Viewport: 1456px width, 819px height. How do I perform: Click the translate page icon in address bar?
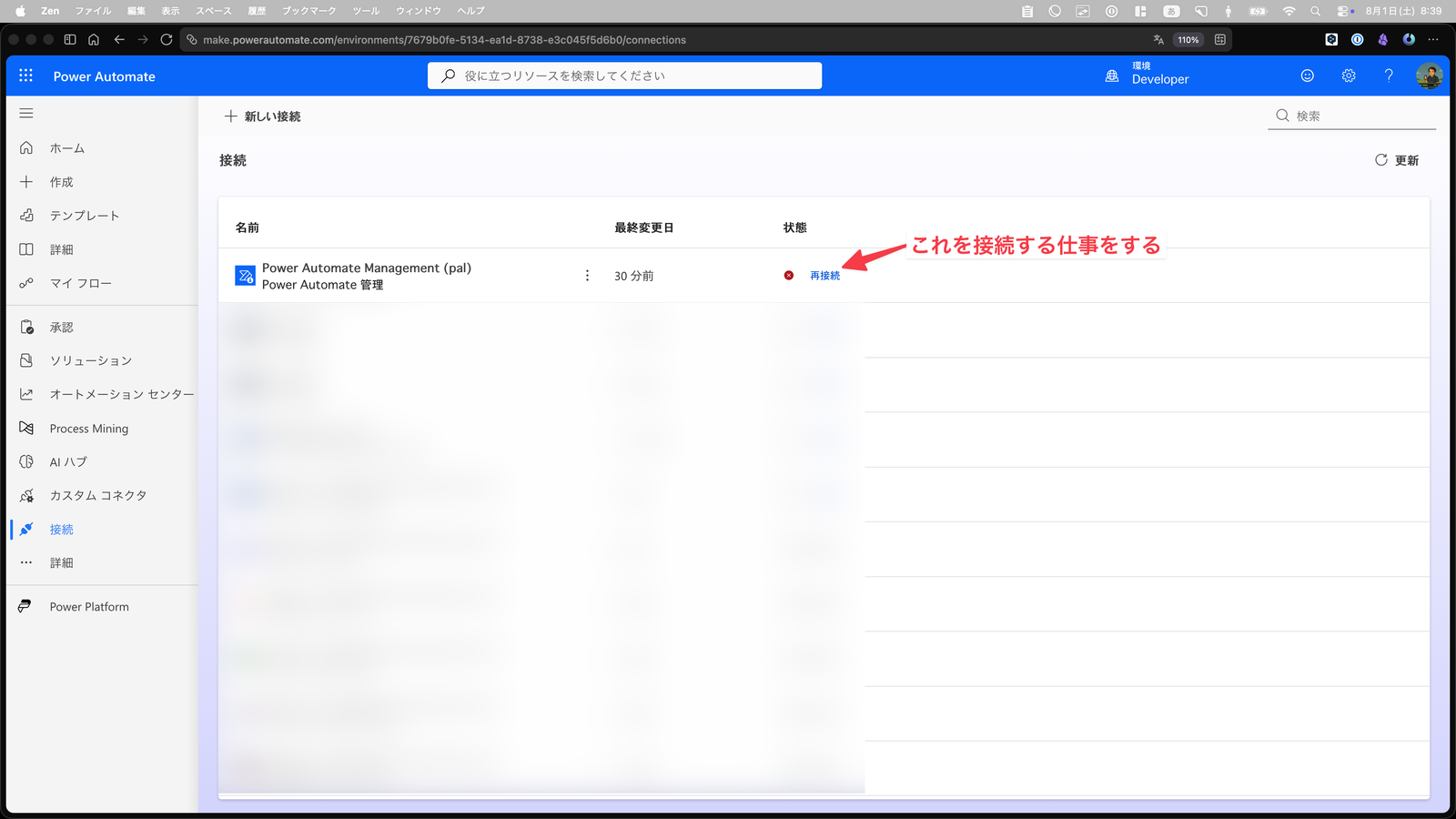pos(1158,40)
